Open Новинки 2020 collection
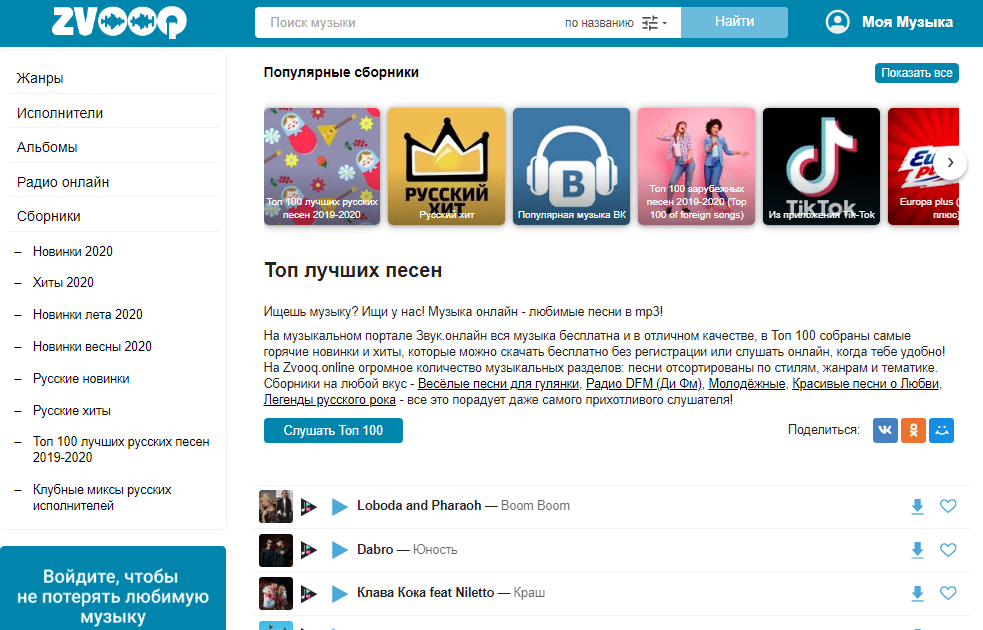 73,251
